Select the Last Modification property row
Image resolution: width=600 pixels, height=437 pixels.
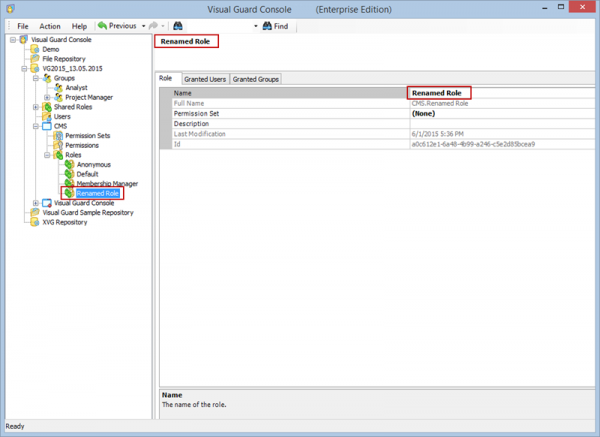coord(383,134)
